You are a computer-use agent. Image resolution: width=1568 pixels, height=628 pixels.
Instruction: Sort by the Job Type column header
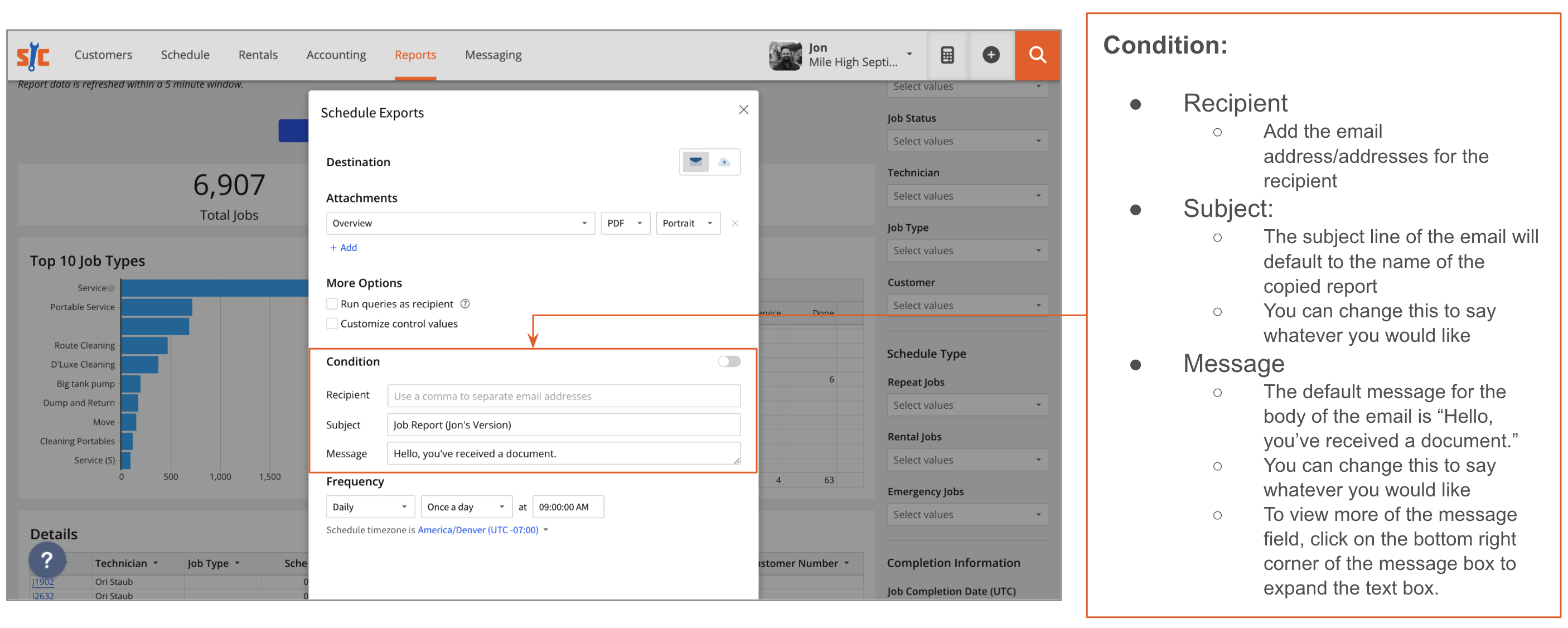tap(213, 564)
